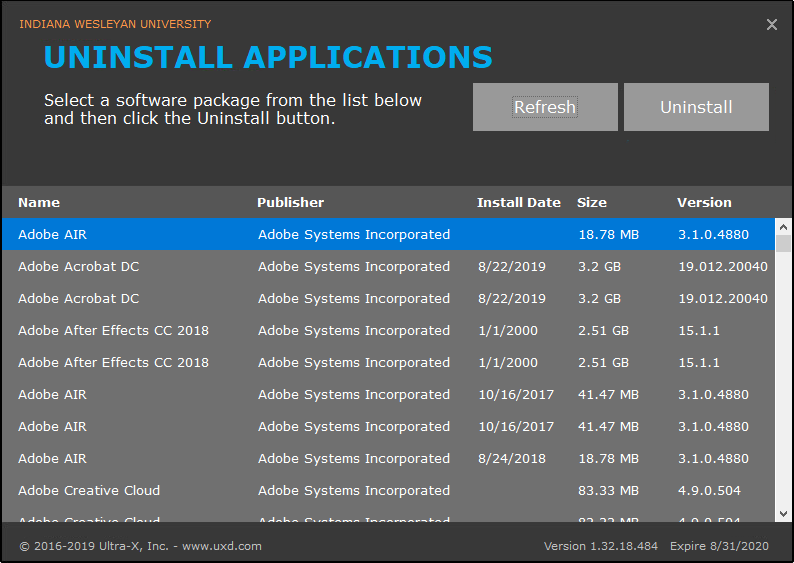Viewport: 794px width, 563px height.
Task: Click the scrollbar down arrow
Action: pos(784,513)
